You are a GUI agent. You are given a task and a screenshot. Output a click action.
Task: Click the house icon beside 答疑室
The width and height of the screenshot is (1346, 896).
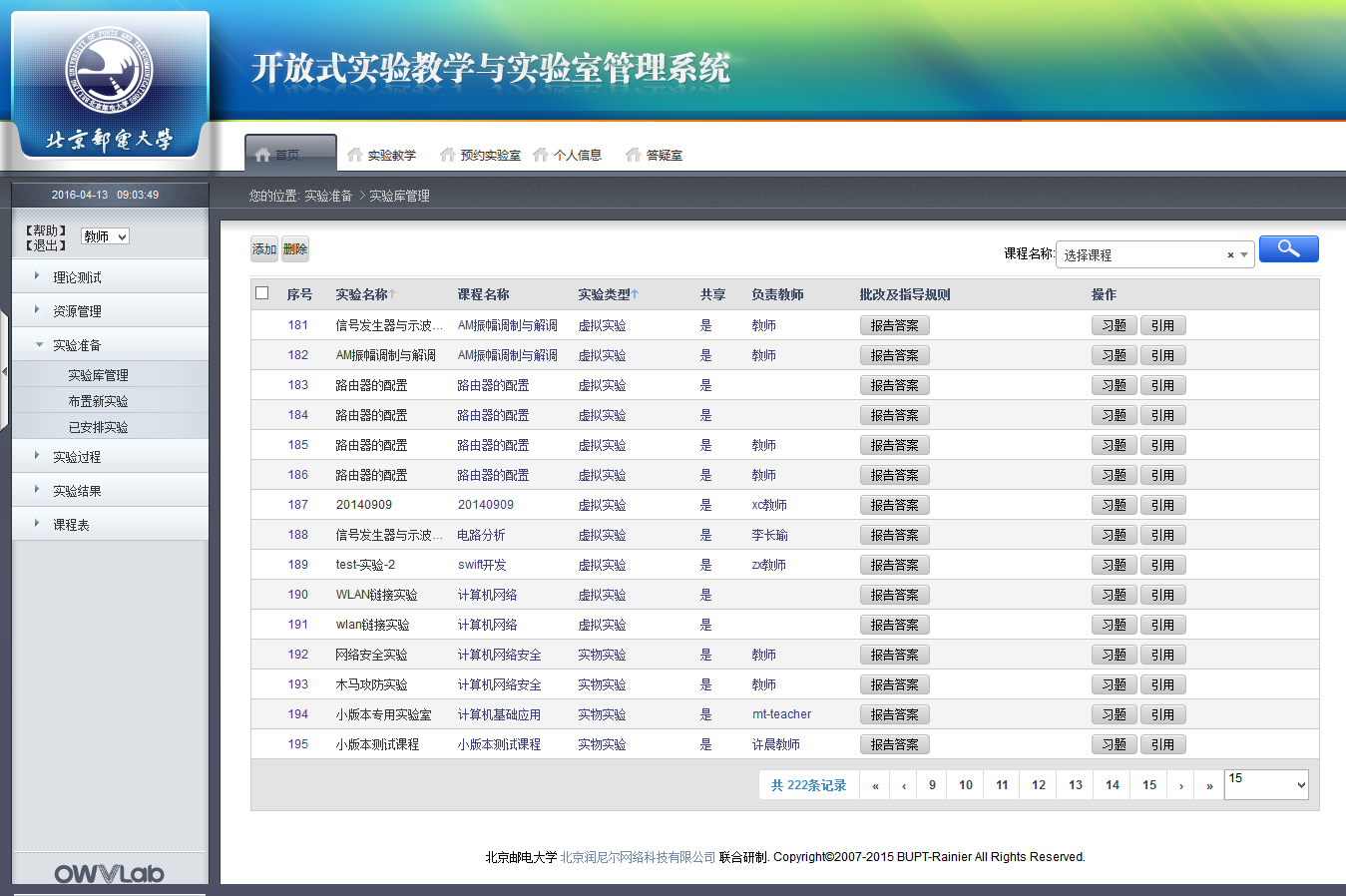pyautogui.click(x=633, y=155)
